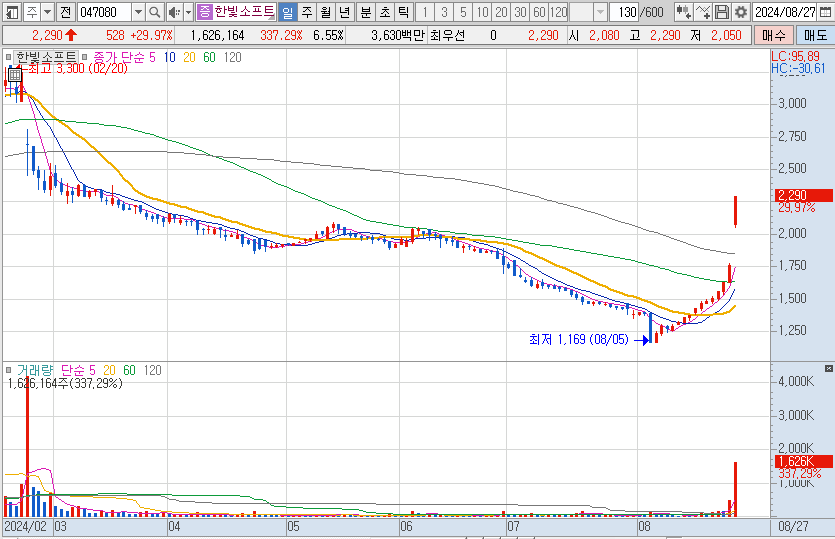
Task: Click the 최저 1,169 (08/05) low marker
Action: tap(579, 339)
